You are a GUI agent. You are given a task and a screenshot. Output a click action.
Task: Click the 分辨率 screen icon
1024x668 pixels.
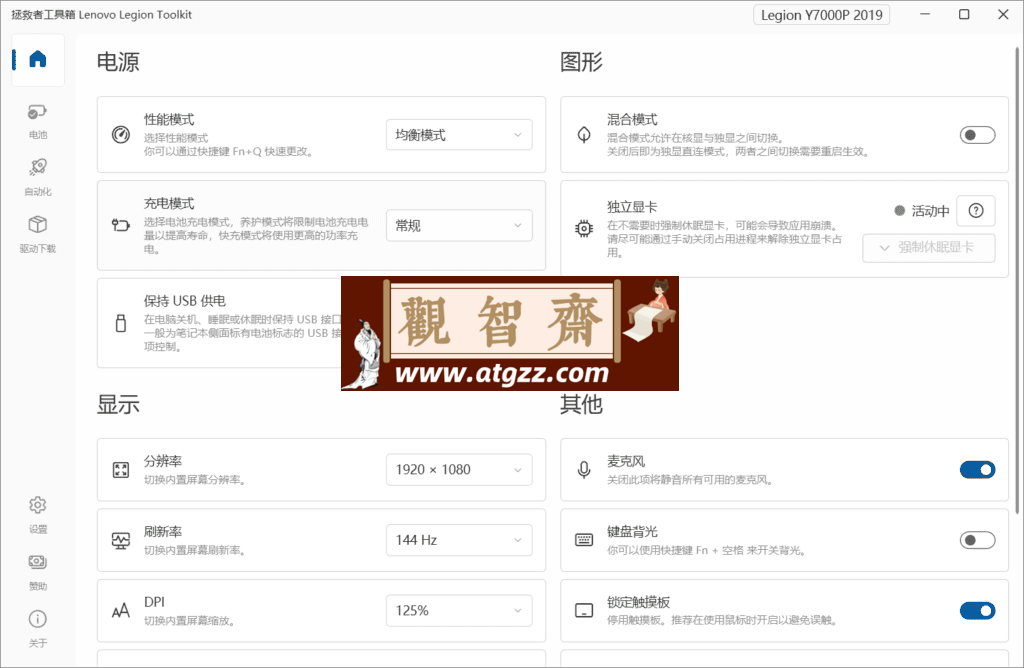[x=121, y=469]
